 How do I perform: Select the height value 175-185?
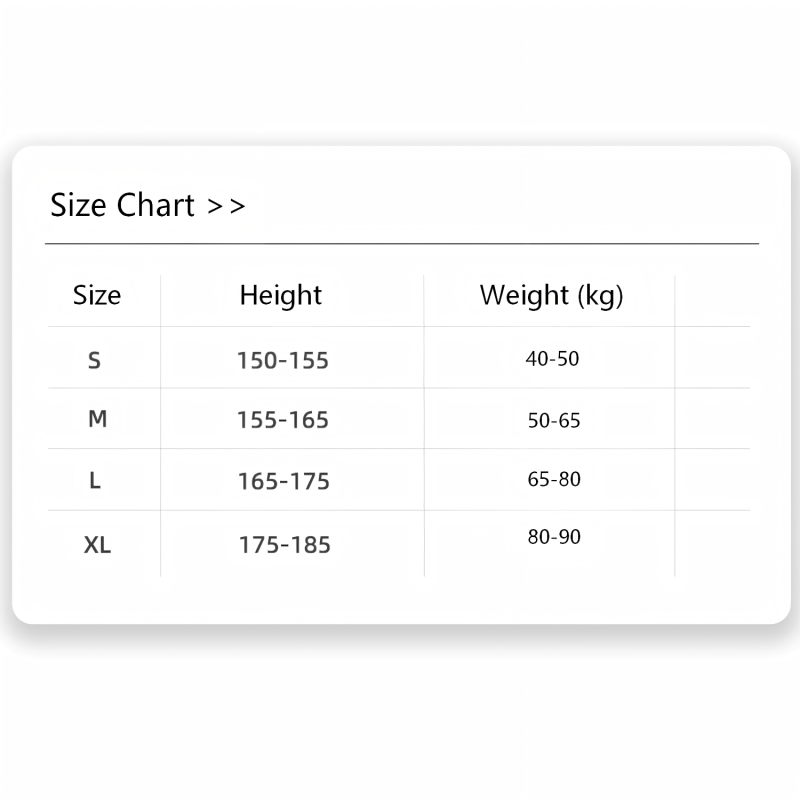(x=285, y=545)
